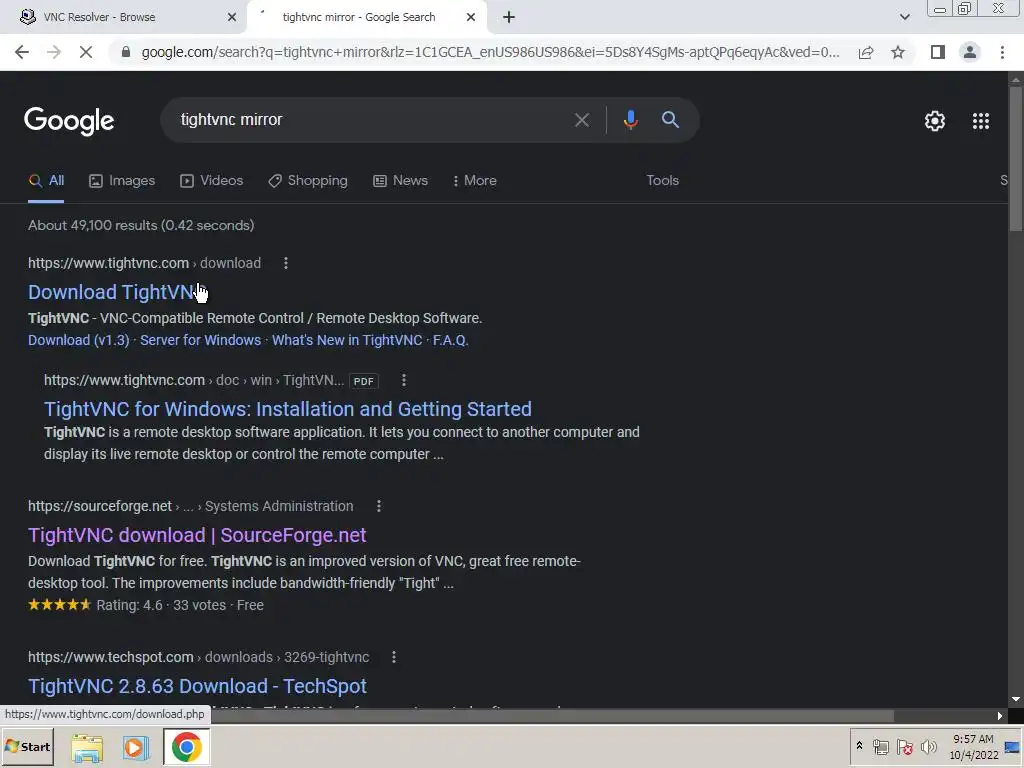The height and width of the screenshot is (768, 1024).
Task: Open the What's New in TightVNC sitelink
Action: click(347, 340)
